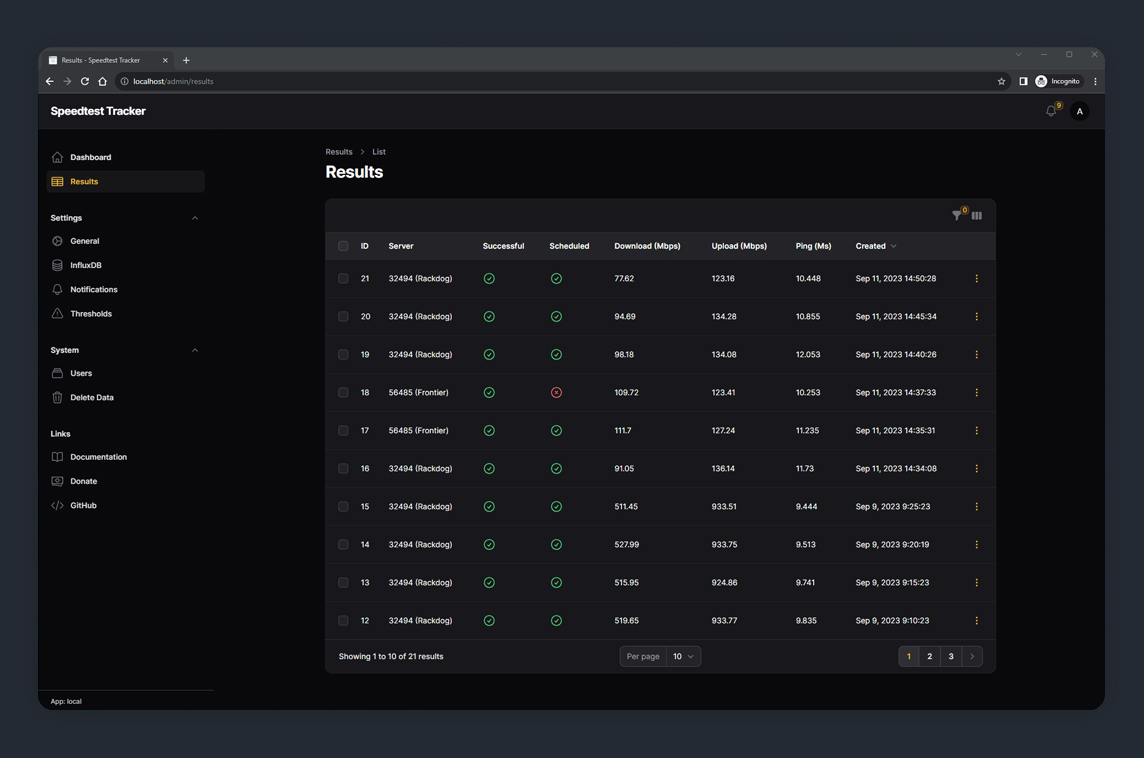
Task: Open Users under System
Action: point(125,374)
